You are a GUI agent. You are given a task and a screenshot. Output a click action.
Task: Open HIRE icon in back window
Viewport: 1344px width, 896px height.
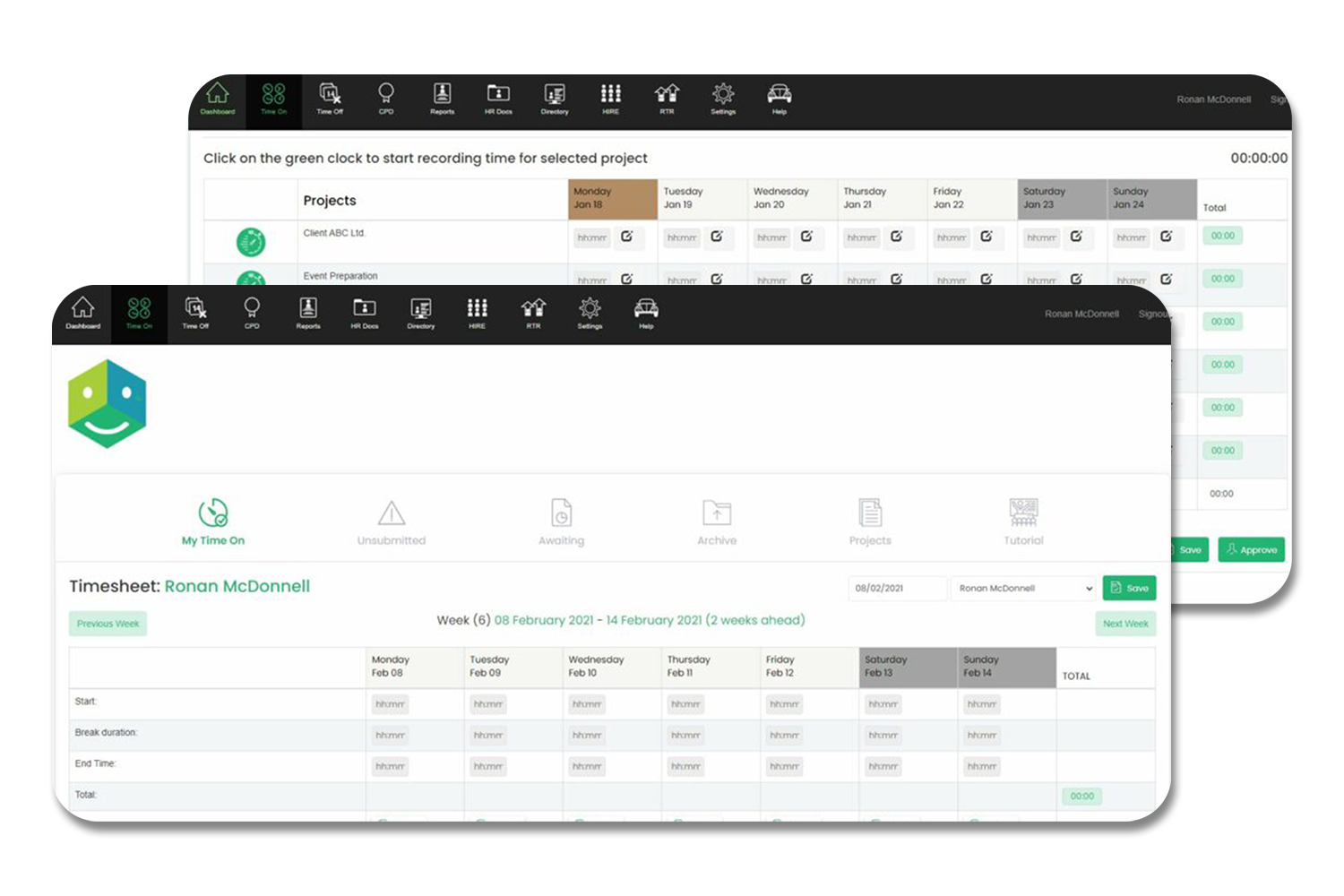click(611, 99)
